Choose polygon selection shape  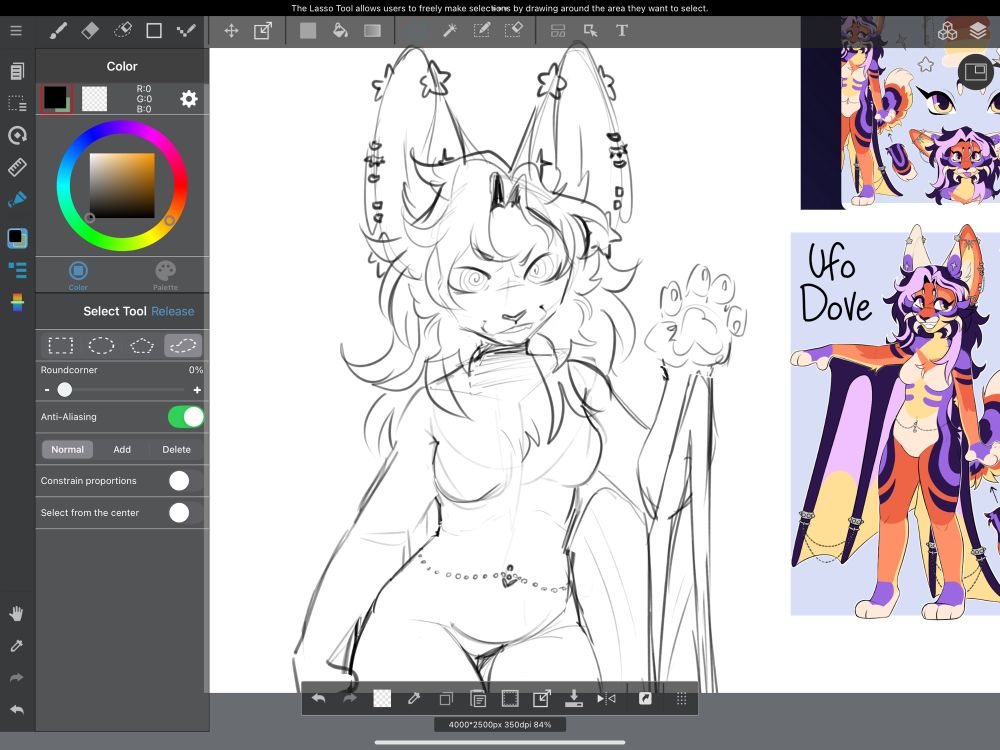pyautogui.click(x=142, y=346)
